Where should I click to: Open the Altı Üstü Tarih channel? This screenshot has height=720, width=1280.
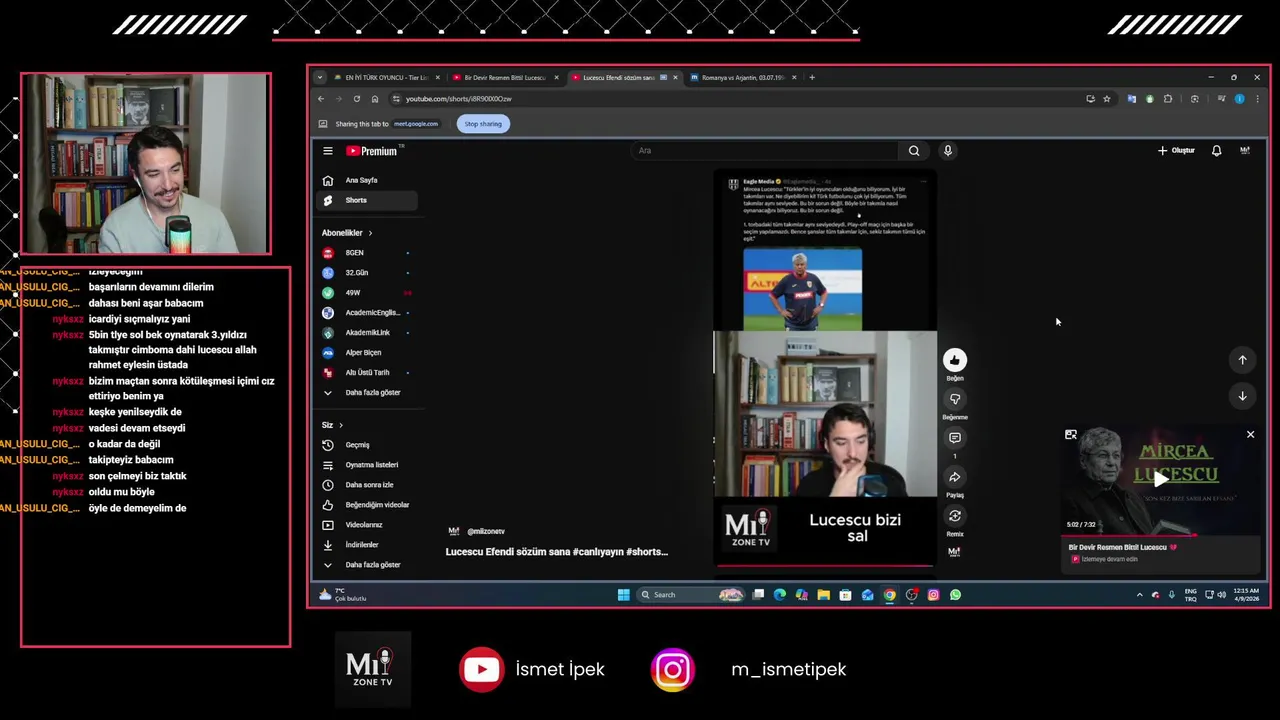(x=368, y=372)
